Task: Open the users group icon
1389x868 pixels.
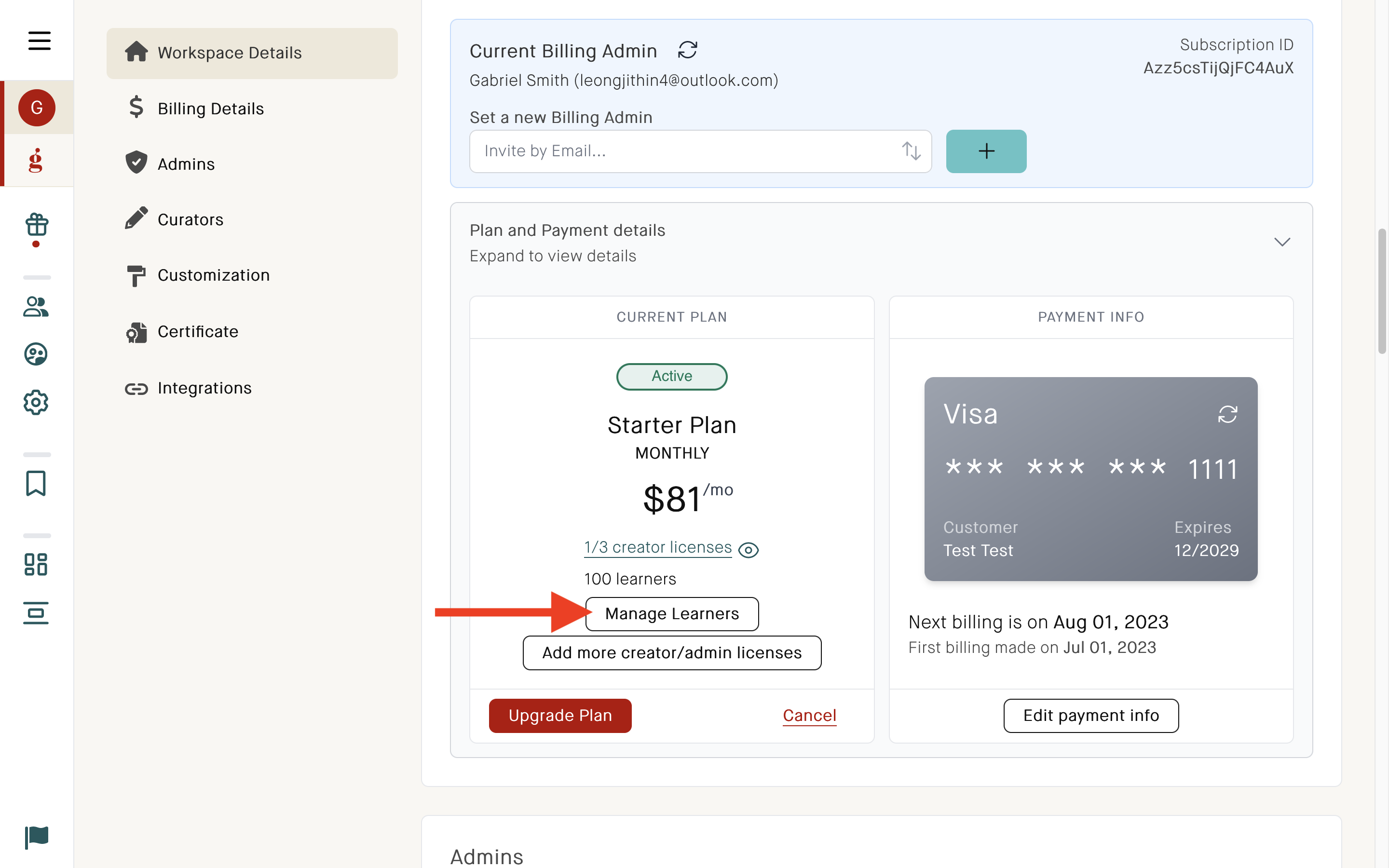Action: pyautogui.click(x=36, y=307)
